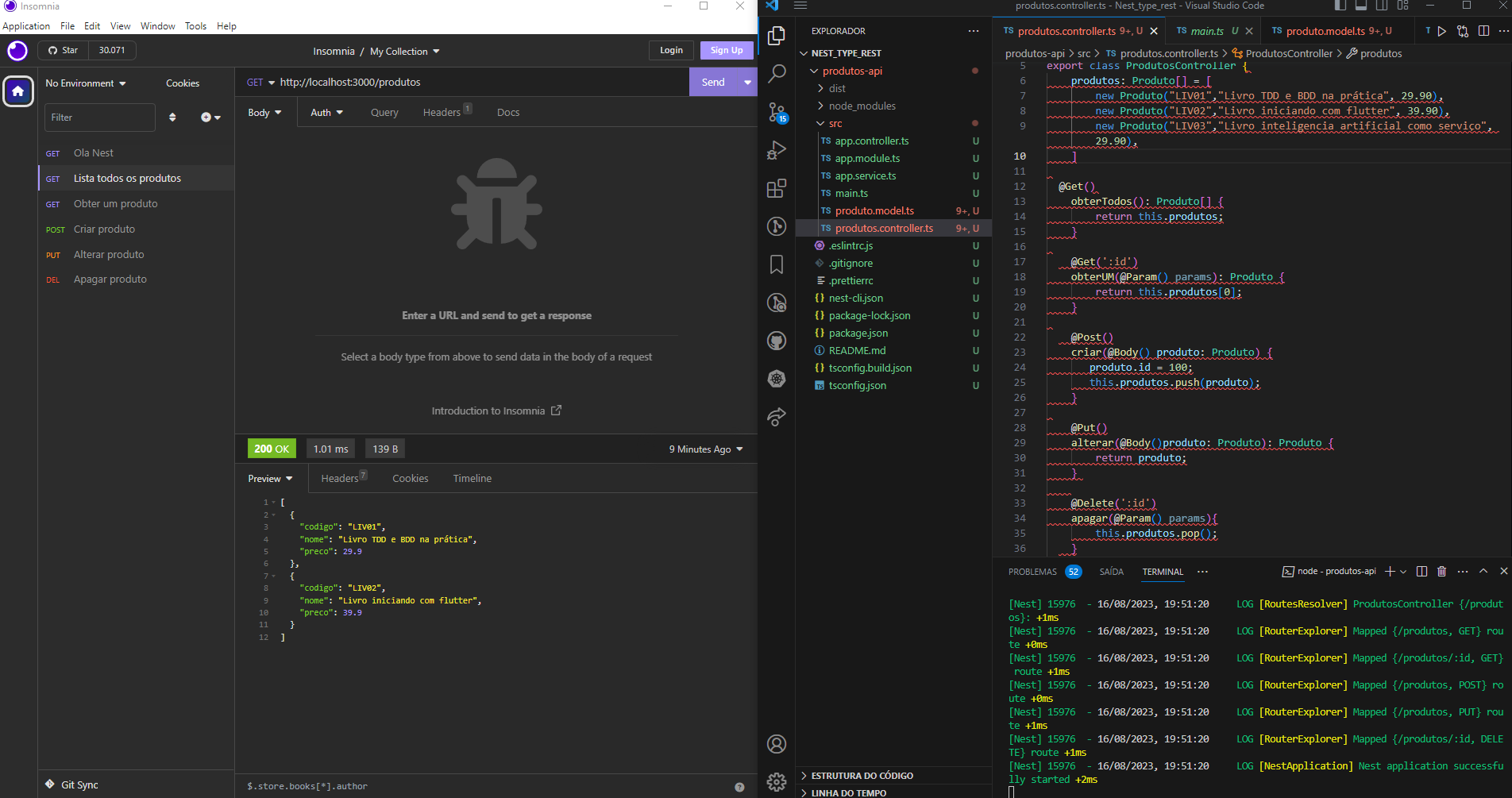1512x798 pixels.
Task: Open Manage gear icon in VS Code
Action: click(x=777, y=782)
